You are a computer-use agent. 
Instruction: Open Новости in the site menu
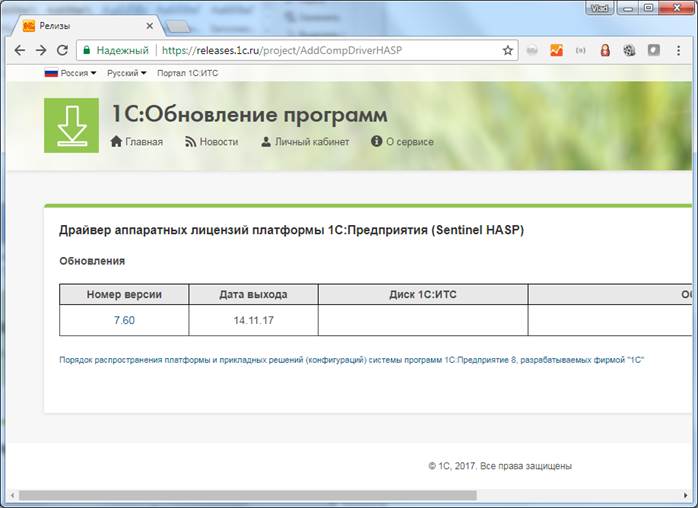(x=211, y=142)
